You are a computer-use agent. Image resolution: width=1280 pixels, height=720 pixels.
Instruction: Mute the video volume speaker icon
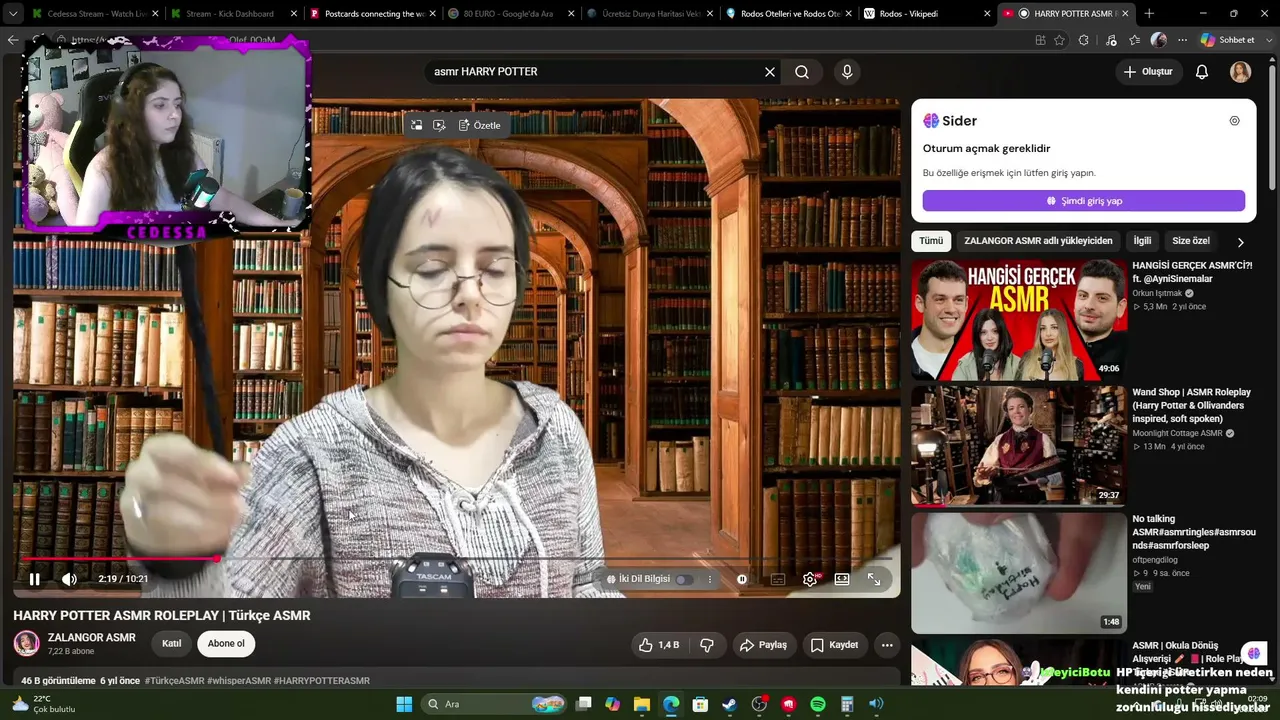tap(69, 579)
